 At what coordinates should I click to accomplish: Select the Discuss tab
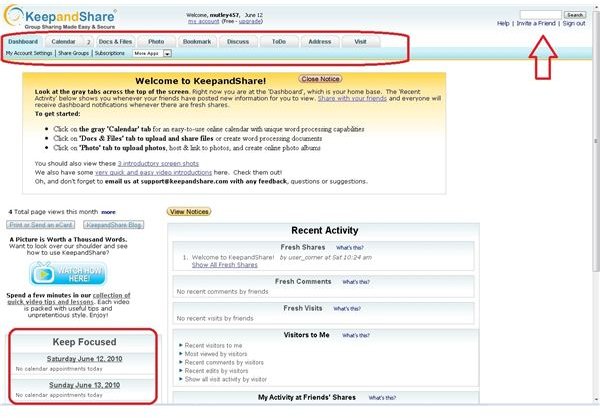coord(238,41)
